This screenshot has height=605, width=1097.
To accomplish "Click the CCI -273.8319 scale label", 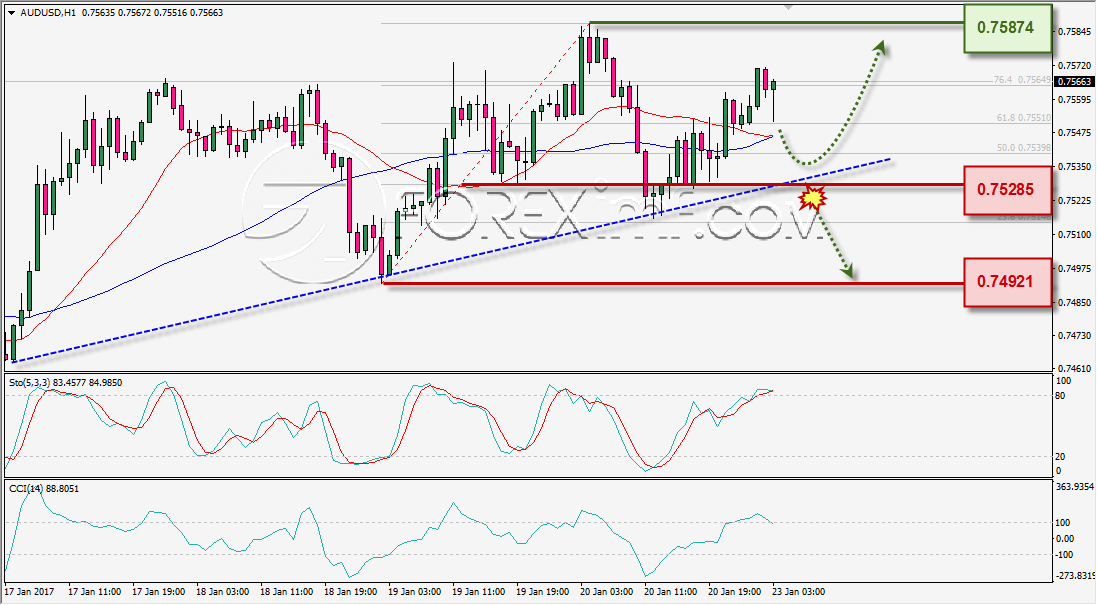I will click(1074, 576).
